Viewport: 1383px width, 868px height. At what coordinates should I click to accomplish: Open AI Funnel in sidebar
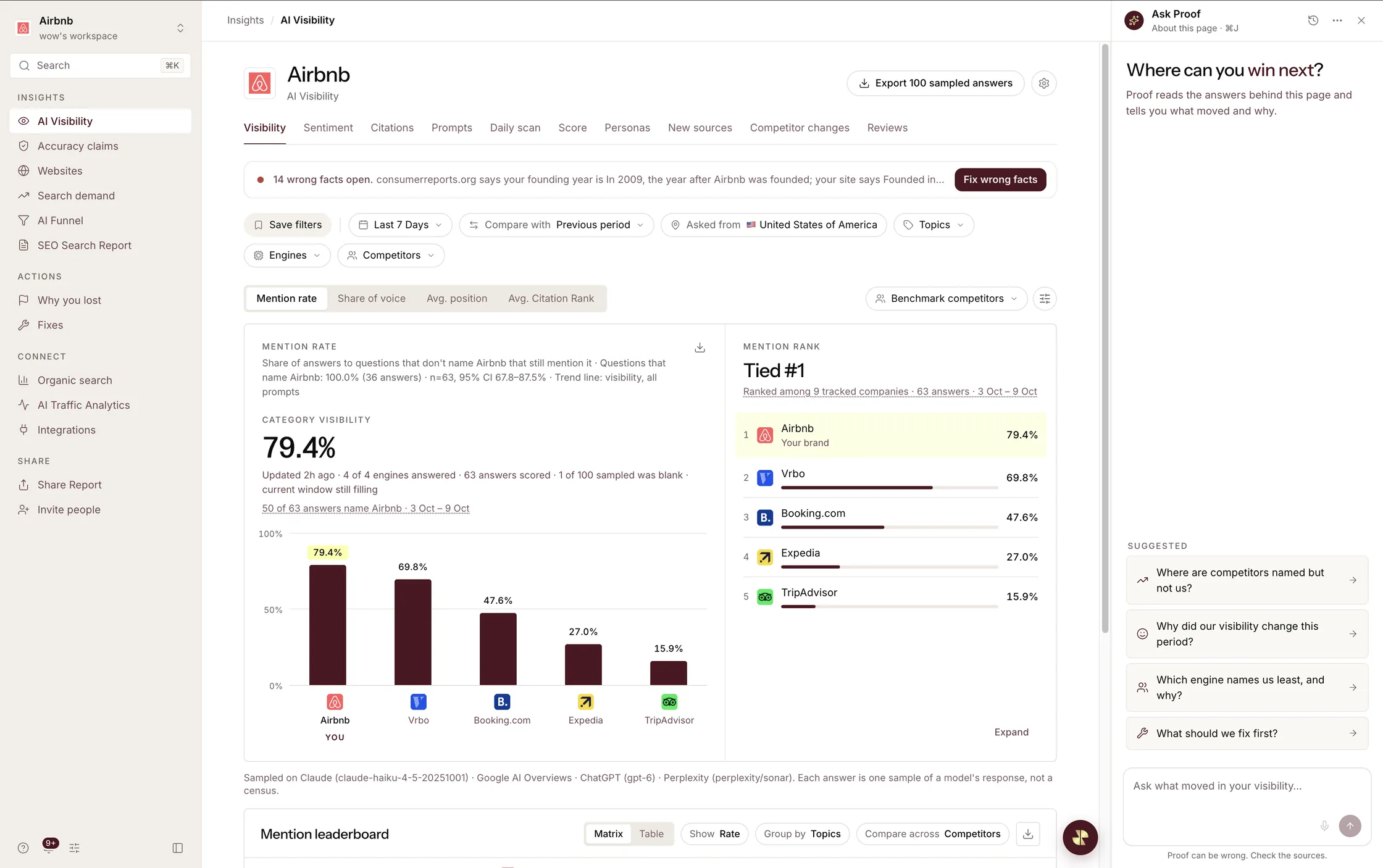(100, 220)
